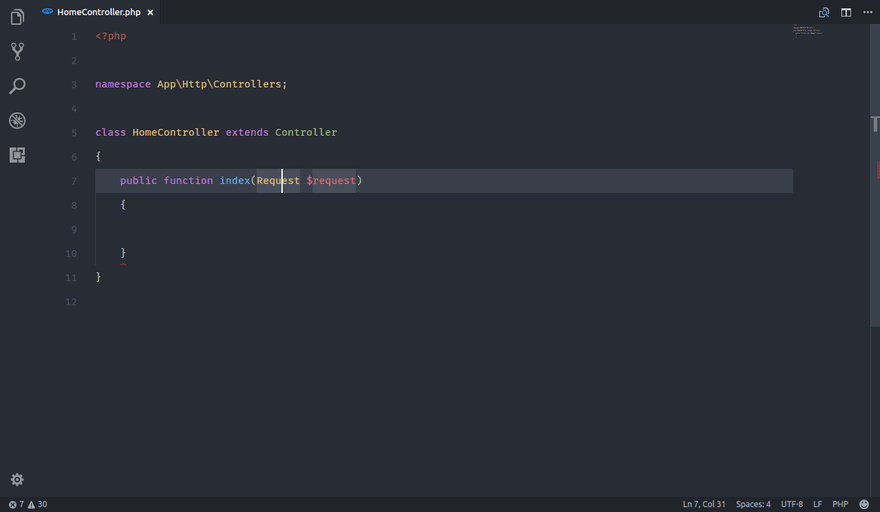Change language mode PHP

point(840,504)
